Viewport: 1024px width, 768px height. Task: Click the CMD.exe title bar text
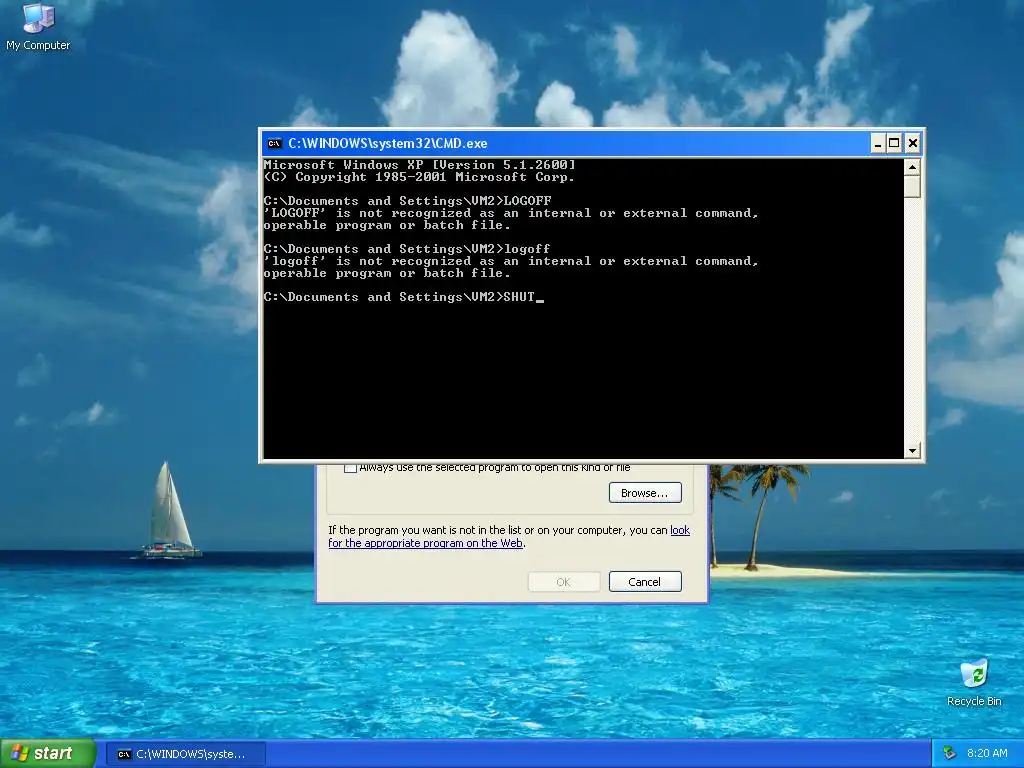[388, 143]
